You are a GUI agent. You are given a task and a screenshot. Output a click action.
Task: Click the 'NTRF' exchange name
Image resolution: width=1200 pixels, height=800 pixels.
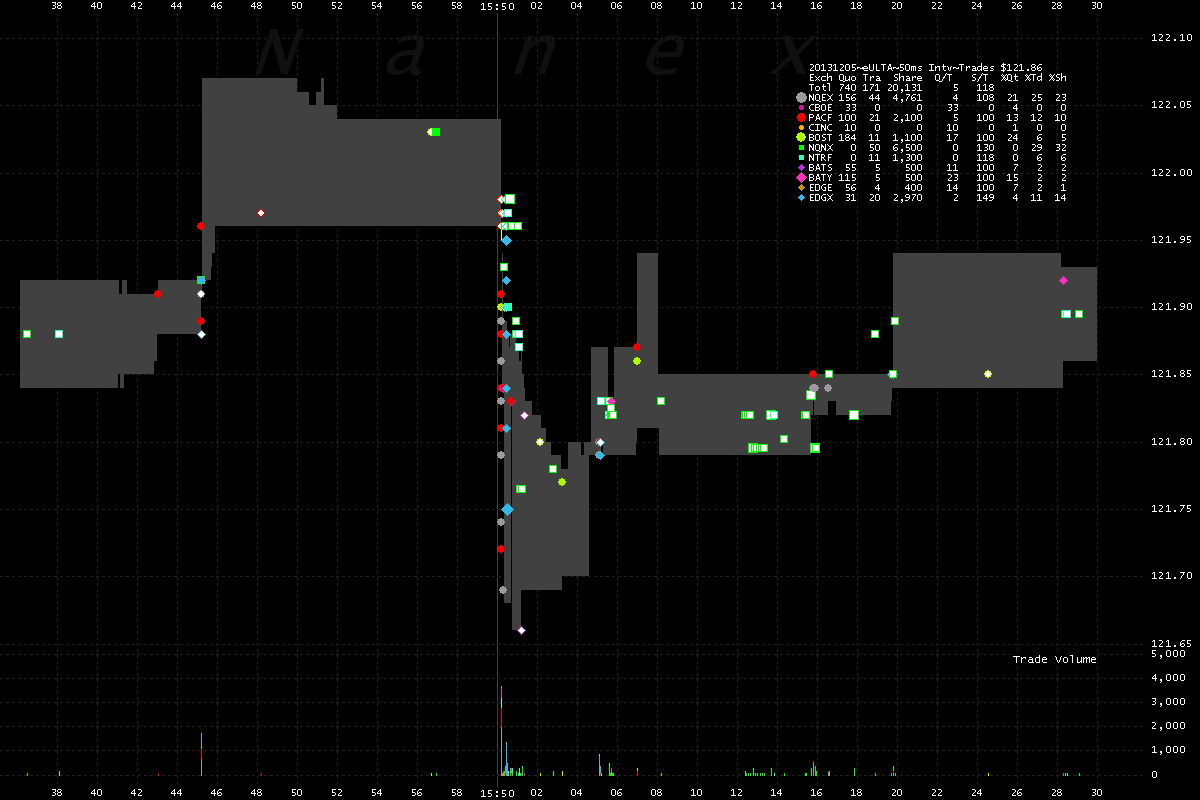coord(820,158)
